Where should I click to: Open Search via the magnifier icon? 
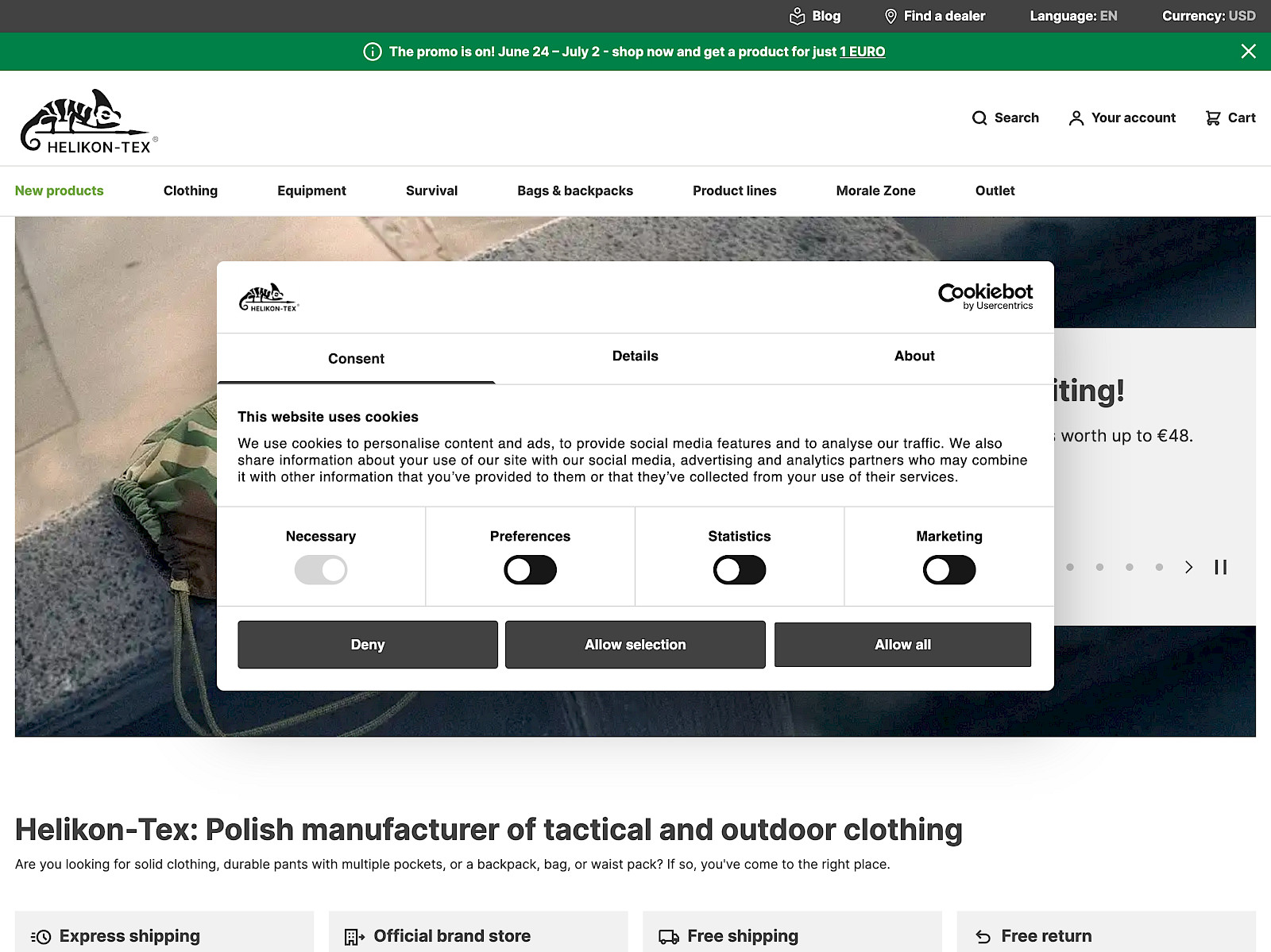tap(979, 118)
